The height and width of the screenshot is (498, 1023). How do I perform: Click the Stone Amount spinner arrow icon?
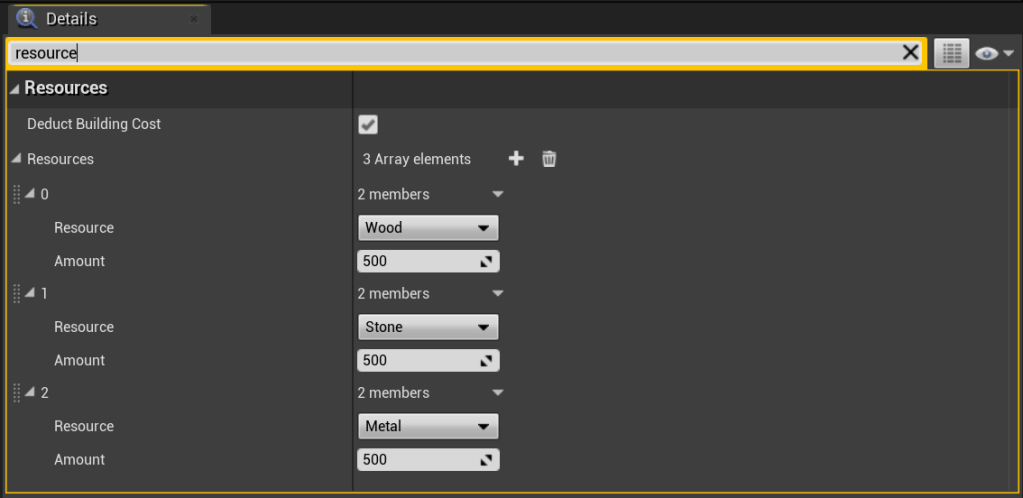[486, 361]
